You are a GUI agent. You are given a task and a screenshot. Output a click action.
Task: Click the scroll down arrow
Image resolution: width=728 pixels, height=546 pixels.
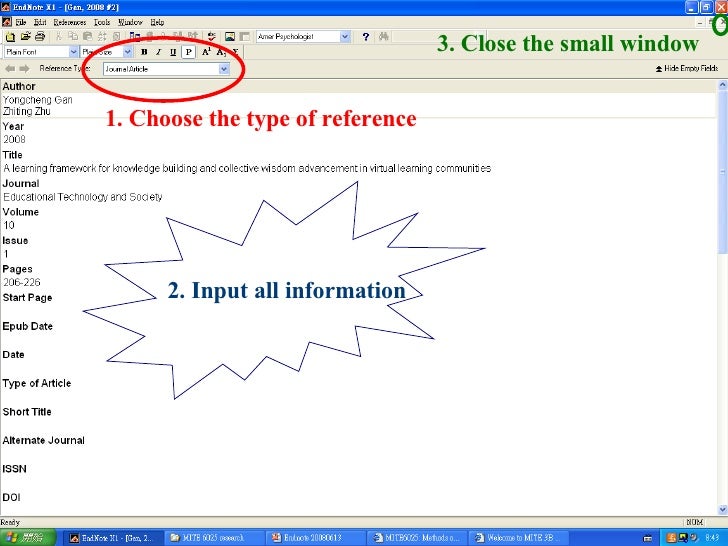(x=722, y=509)
